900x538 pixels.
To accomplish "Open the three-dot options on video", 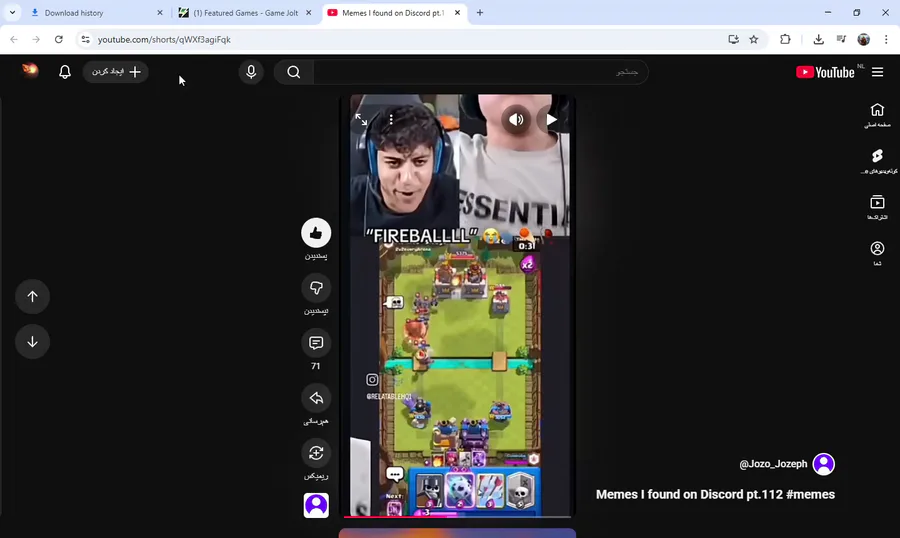I will tap(391, 119).
